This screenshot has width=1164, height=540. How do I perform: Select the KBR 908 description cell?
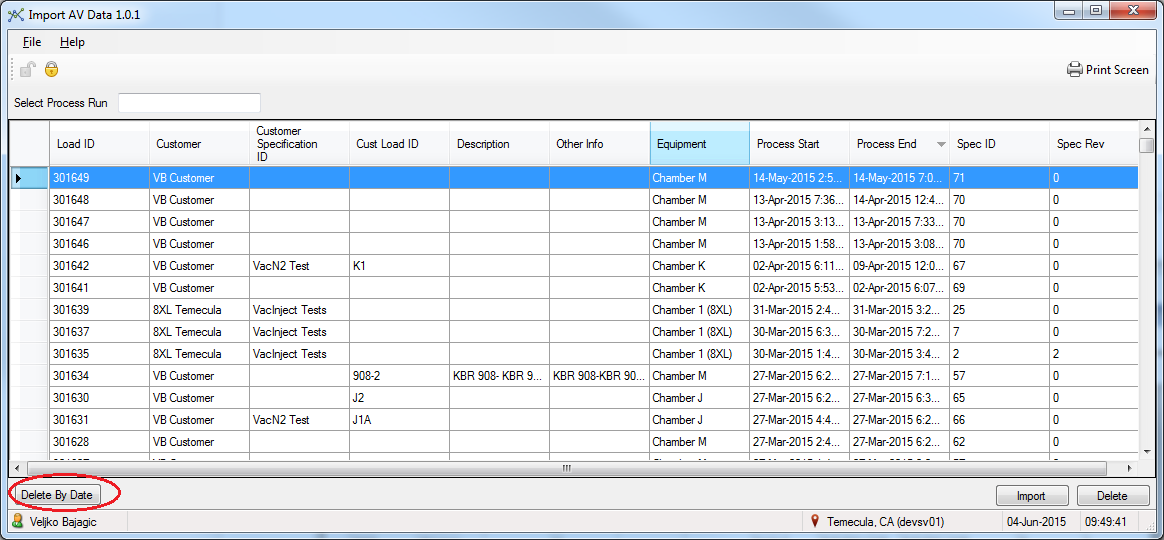pos(498,376)
